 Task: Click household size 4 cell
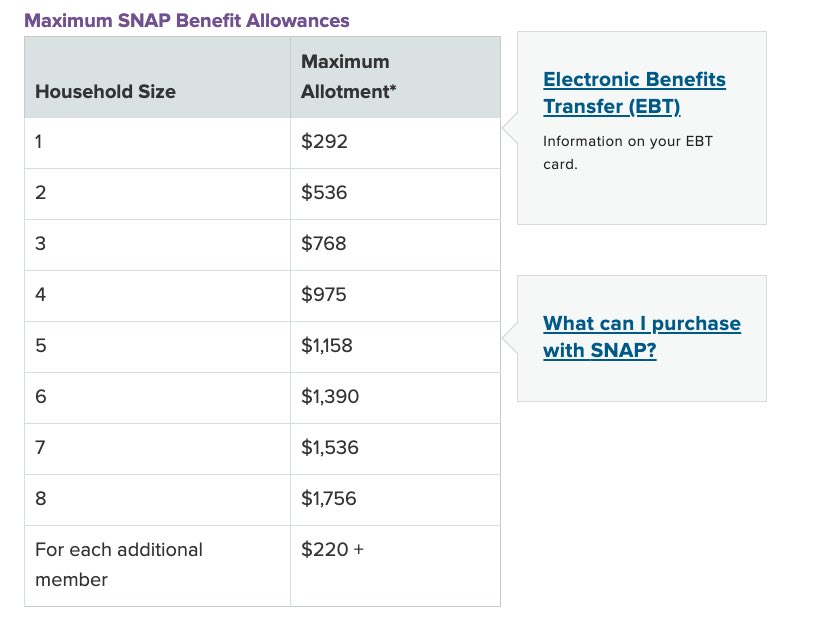point(40,295)
